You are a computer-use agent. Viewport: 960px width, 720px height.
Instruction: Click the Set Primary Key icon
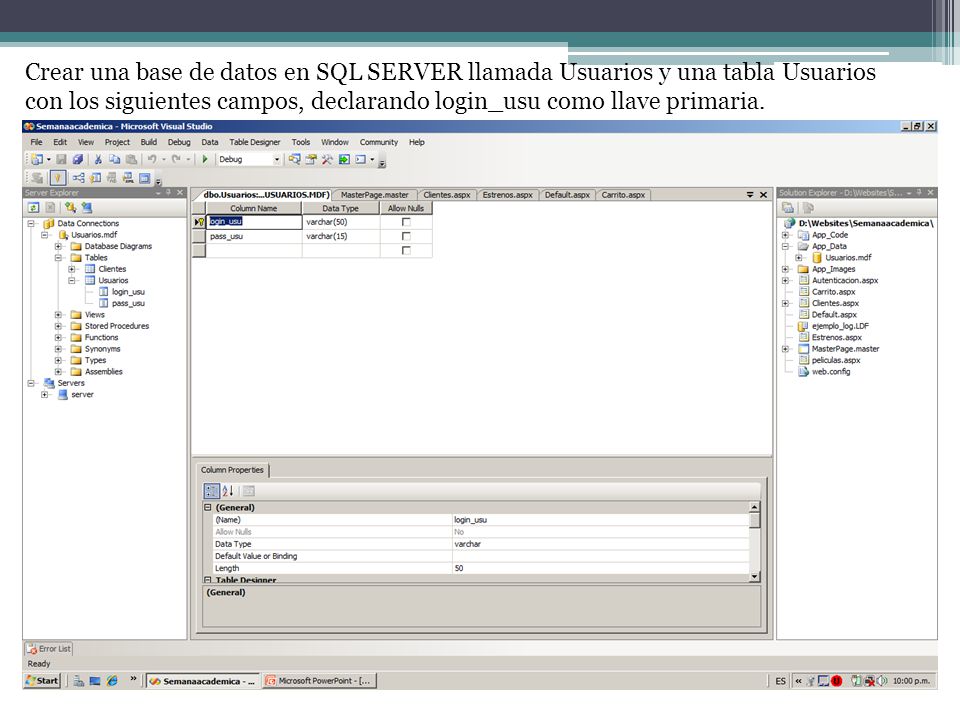[58, 178]
